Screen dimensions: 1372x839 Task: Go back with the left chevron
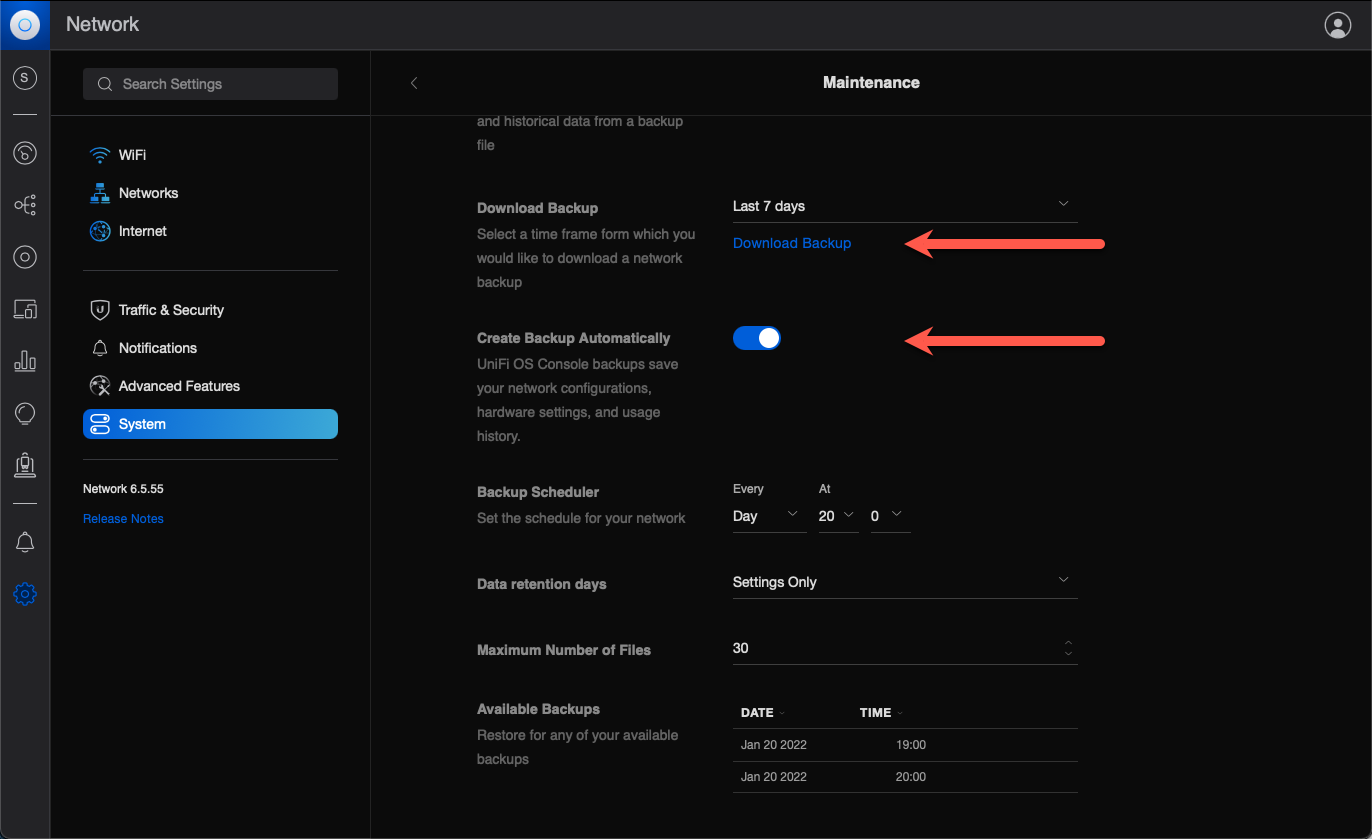(414, 83)
